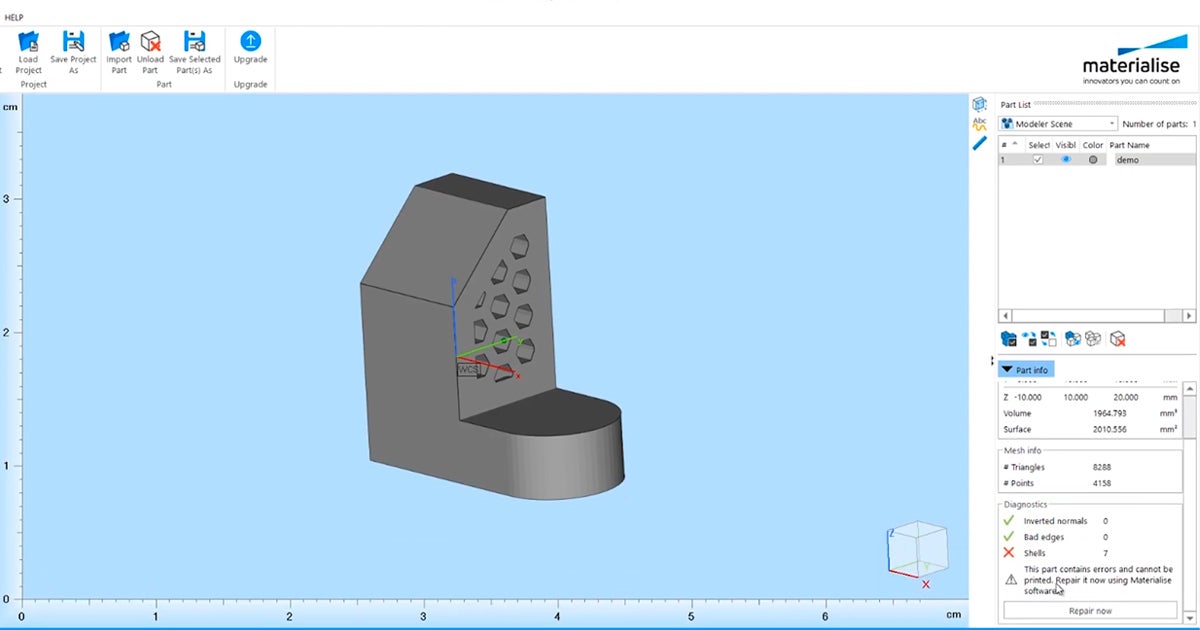Click the Shells count 7
This screenshot has width=1200, height=630.
point(1105,553)
